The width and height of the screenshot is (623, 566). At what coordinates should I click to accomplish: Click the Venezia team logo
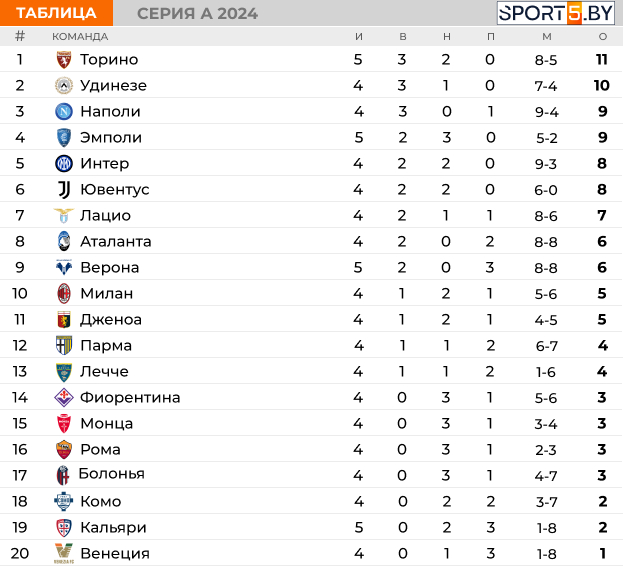coord(64,553)
